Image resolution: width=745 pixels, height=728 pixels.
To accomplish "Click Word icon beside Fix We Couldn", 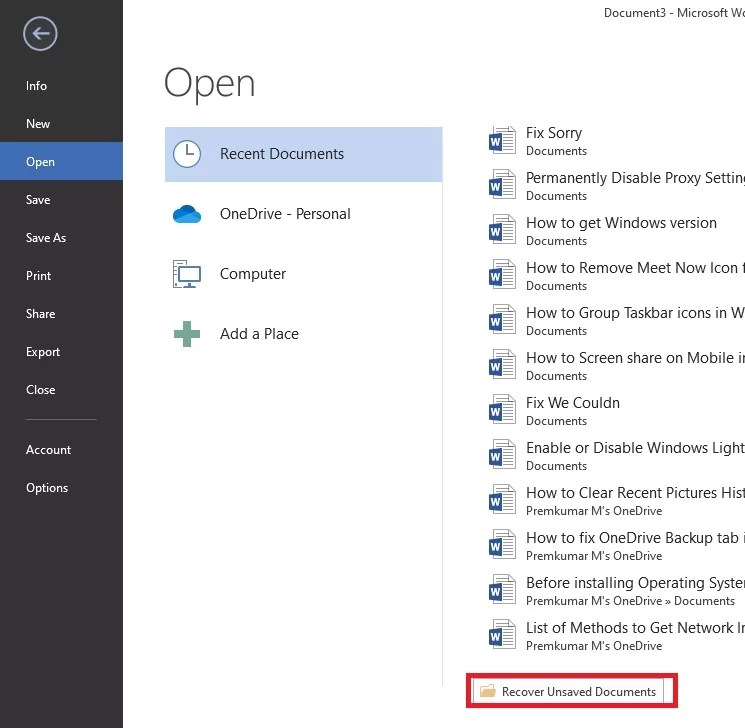I will coord(502,410).
